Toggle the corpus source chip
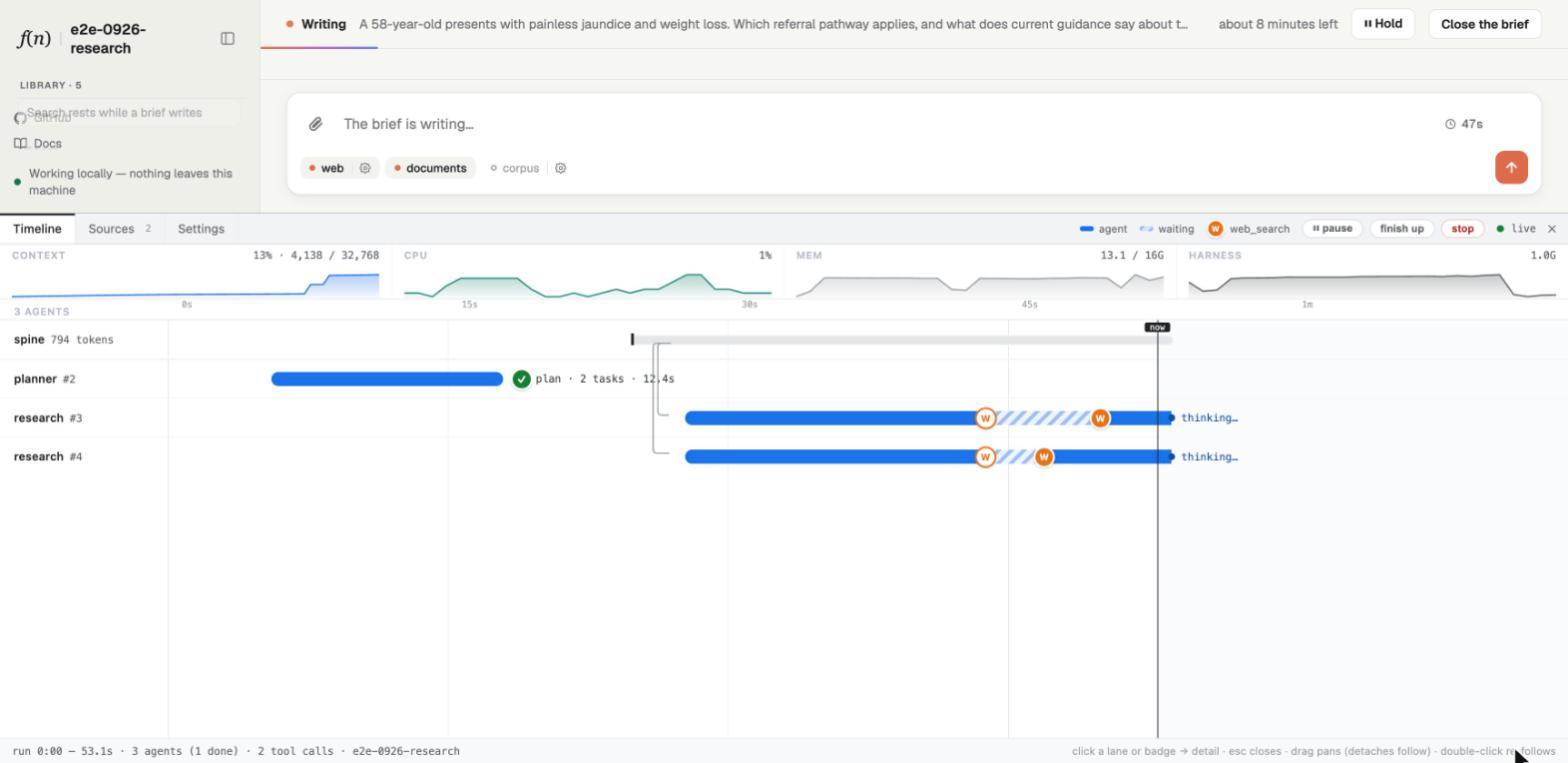1568x763 pixels. 514,168
